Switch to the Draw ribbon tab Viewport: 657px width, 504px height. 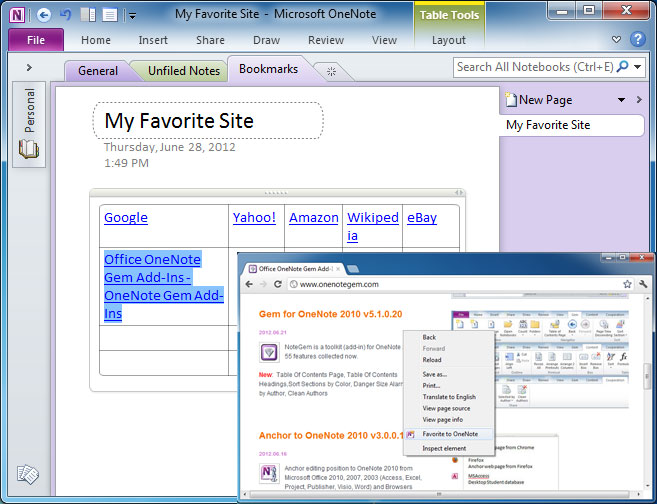(266, 40)
